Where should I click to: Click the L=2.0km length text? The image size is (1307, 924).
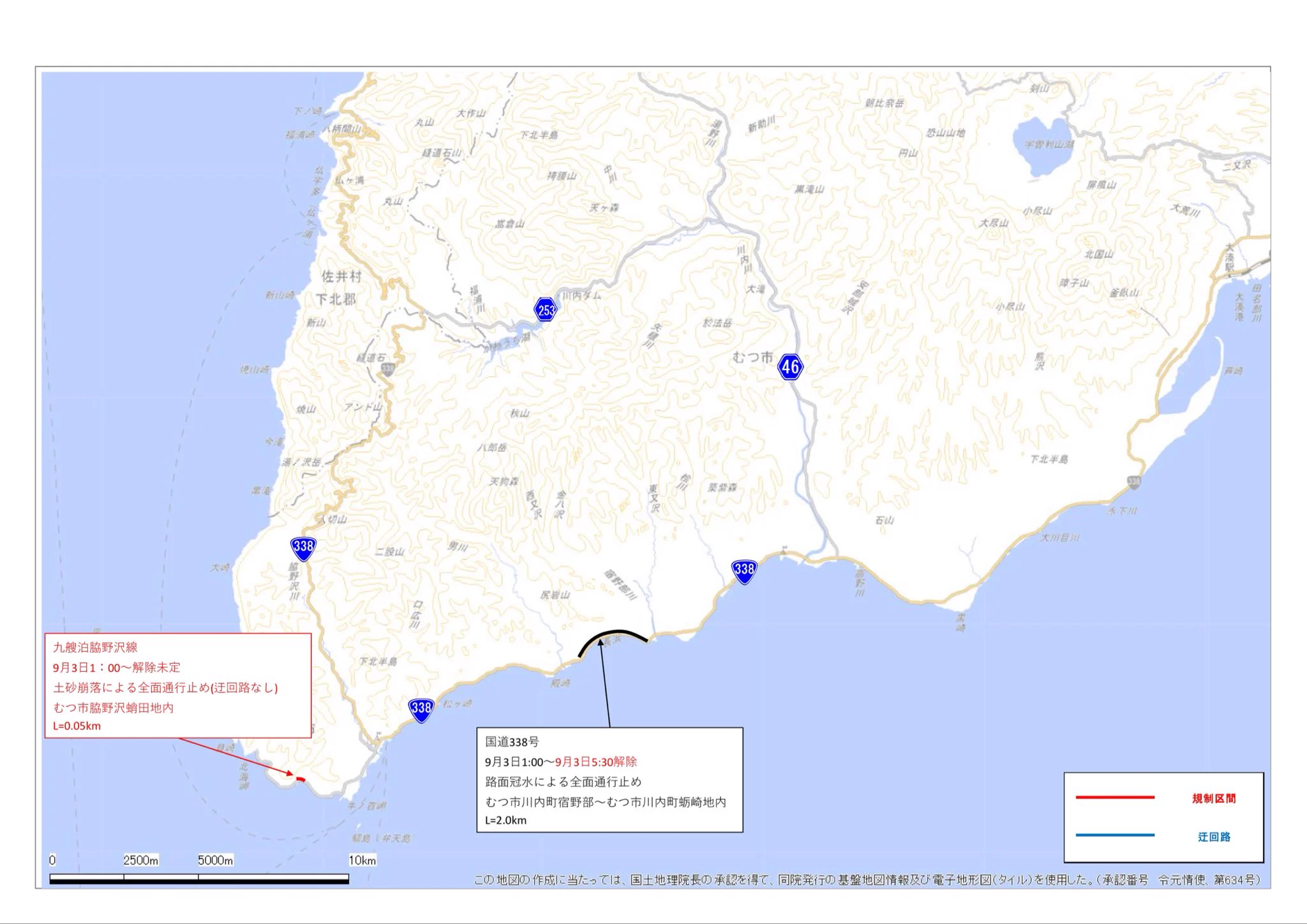click(x=506, y=820)
